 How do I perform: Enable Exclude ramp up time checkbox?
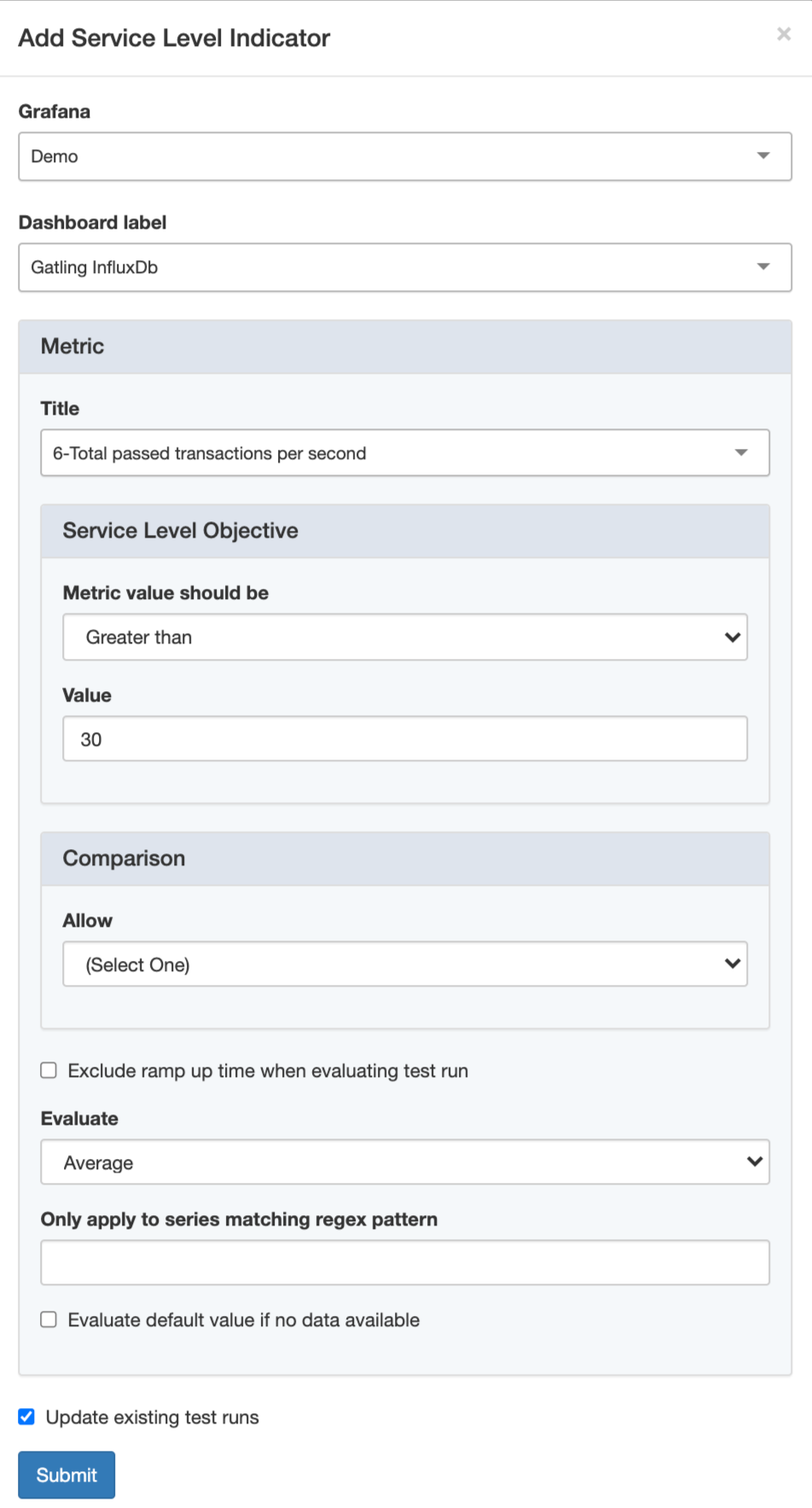pos(49,1070)
